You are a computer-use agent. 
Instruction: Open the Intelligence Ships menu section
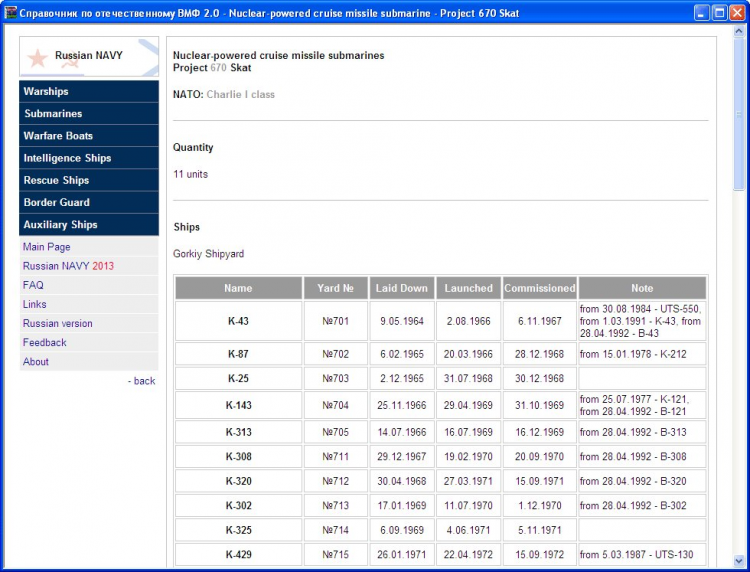coord(89,158)
